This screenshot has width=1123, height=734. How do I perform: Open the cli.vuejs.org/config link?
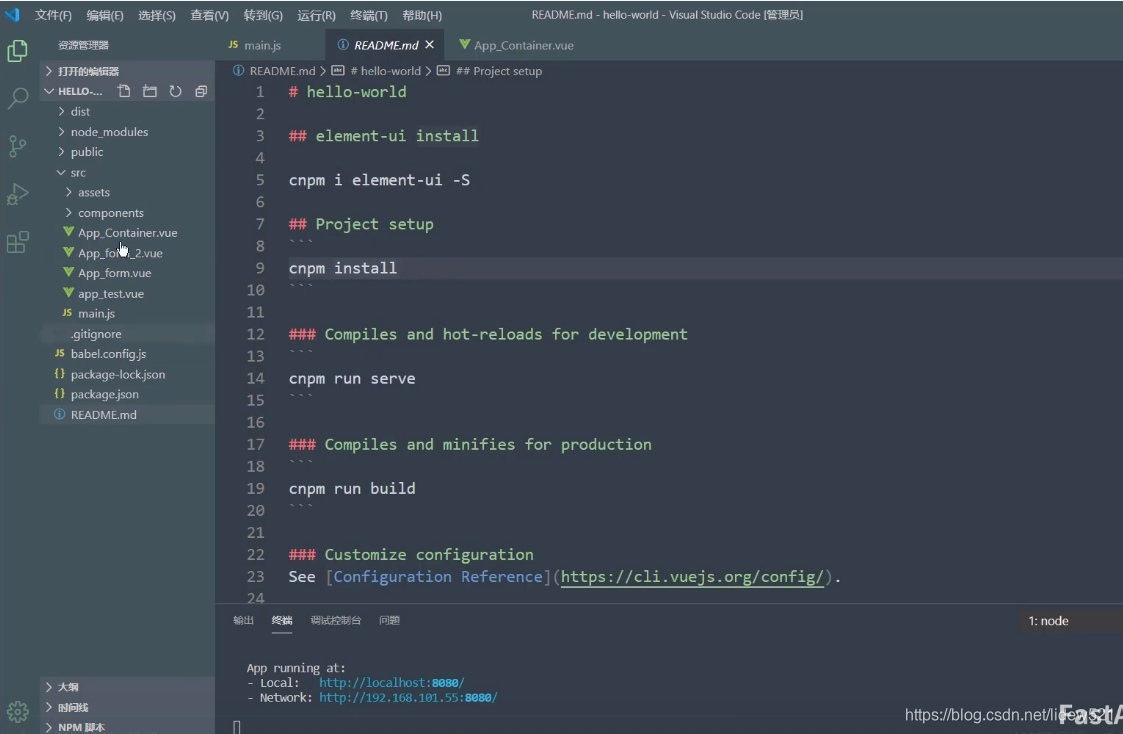click(693, 576)
